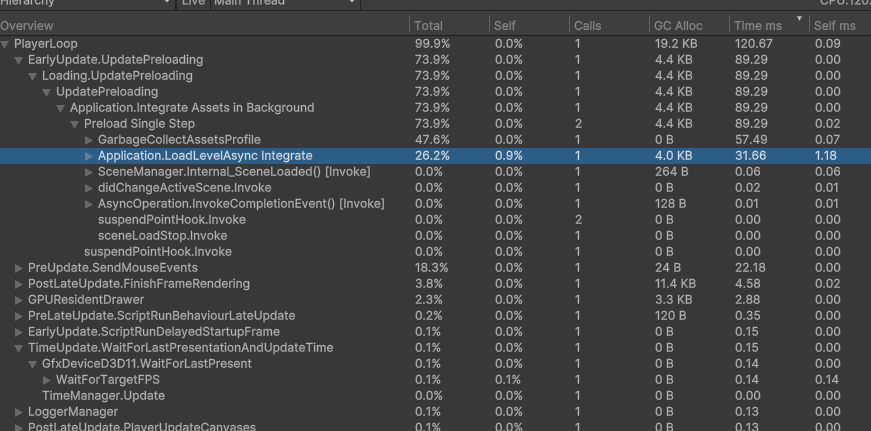Click the Calls column header
The image size is (871, 431).
coord(588,25)
